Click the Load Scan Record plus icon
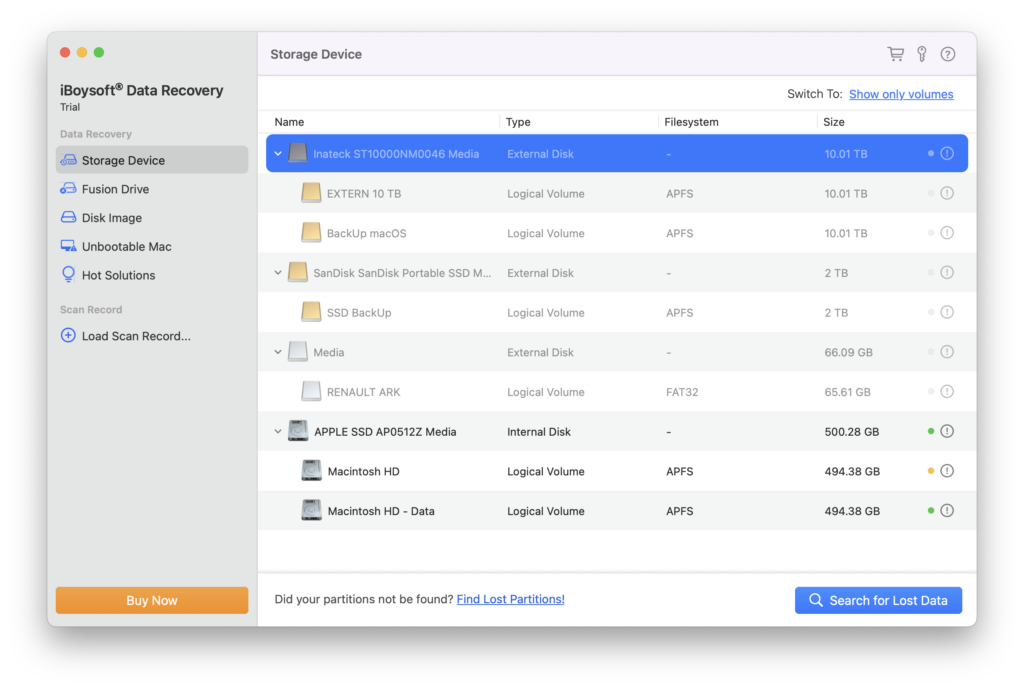This screenshot has width=1024, height=689. [68, 336]
